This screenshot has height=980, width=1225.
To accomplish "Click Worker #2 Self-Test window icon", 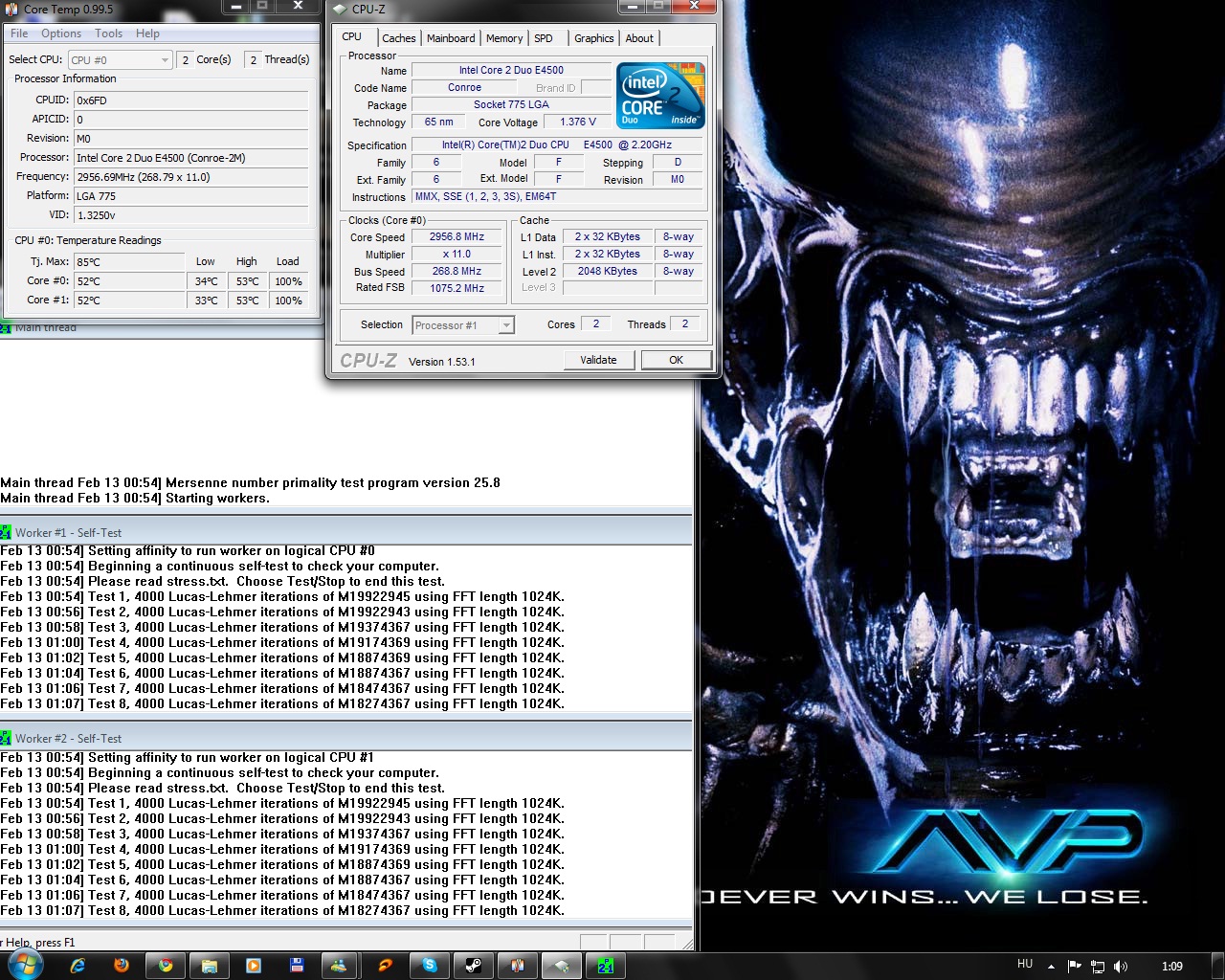I will [6, 738].
